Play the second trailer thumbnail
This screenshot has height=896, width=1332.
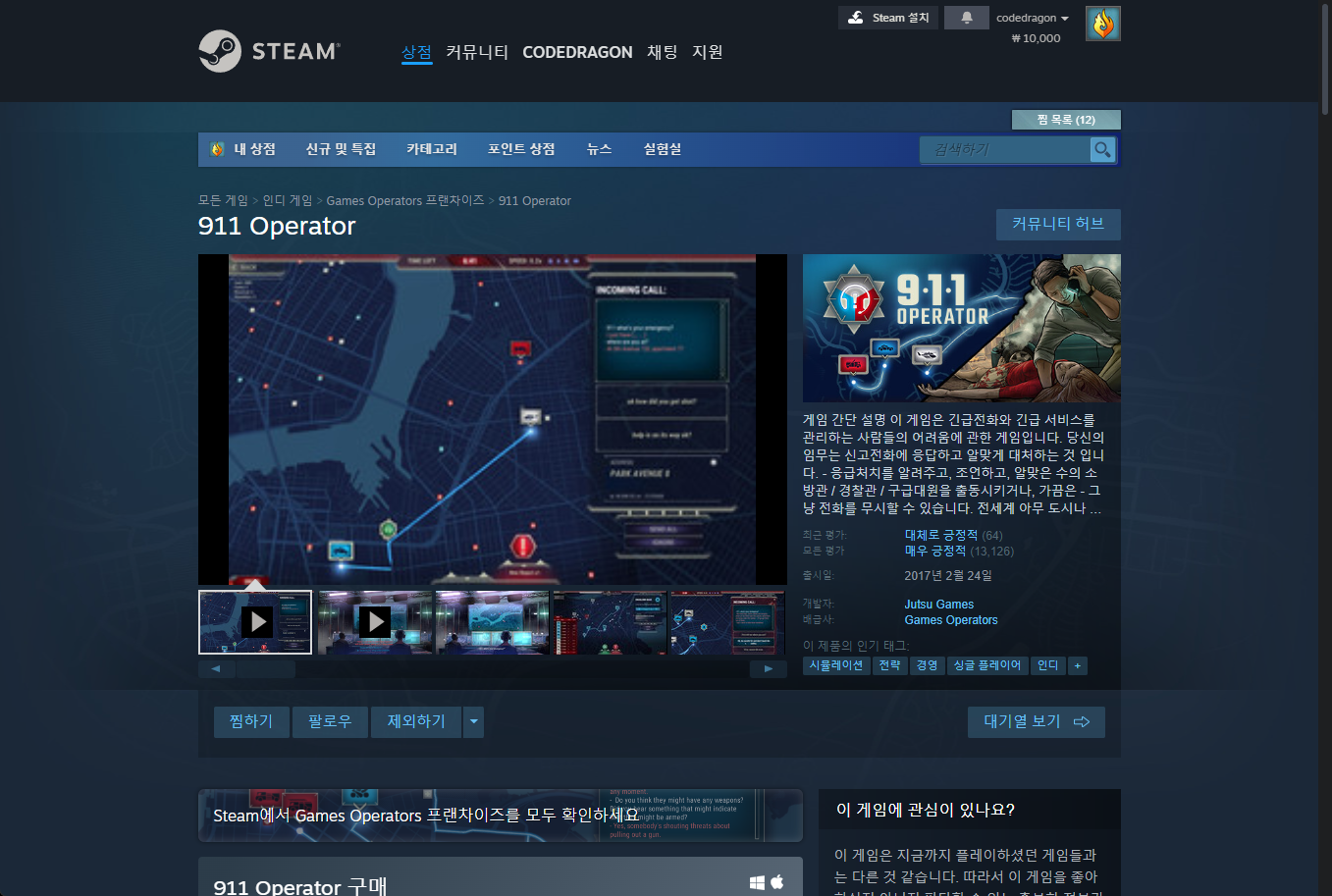click(374, 622)
